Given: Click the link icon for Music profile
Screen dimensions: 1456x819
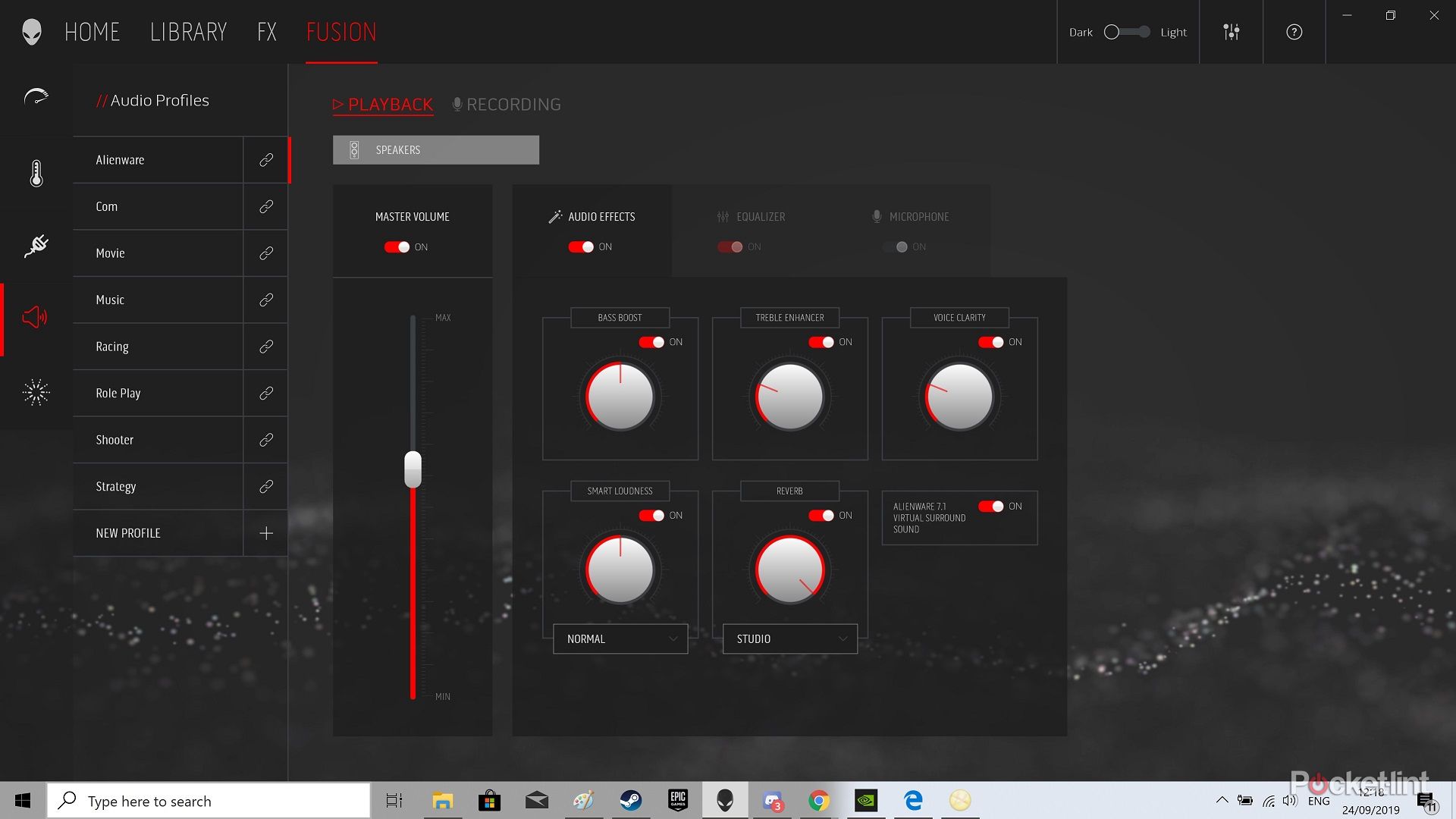Looking at the screenshot, I should pyautogui.click(x=266, y=300).
